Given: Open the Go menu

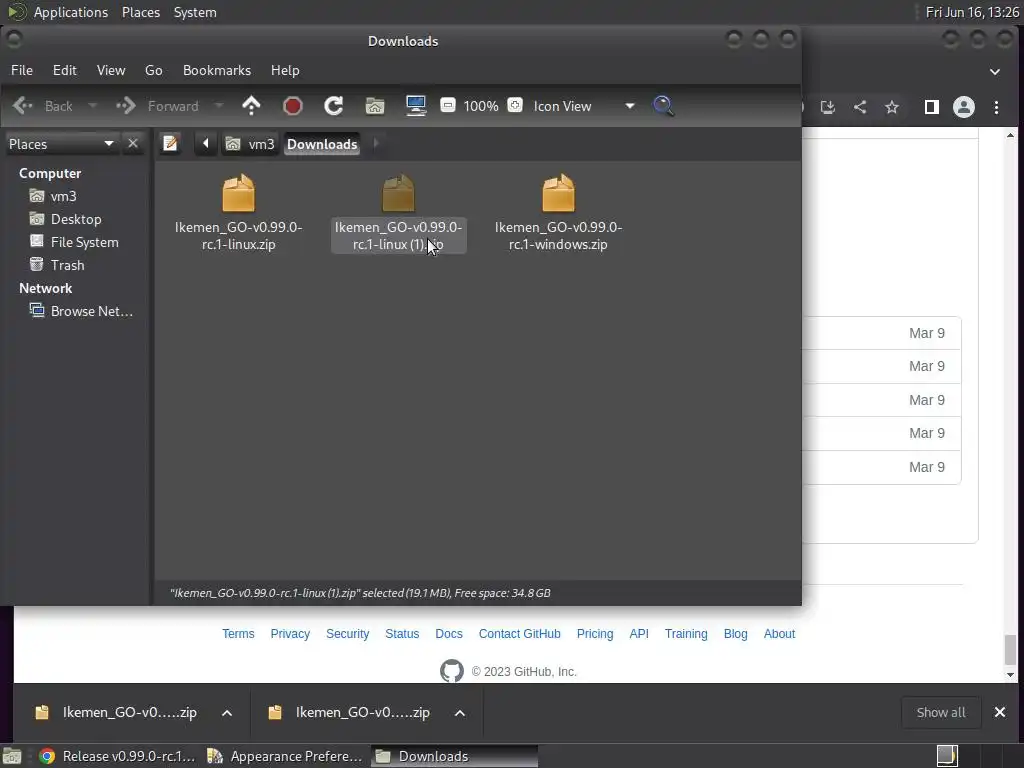Looking at the screenshot, I should 153,70.
